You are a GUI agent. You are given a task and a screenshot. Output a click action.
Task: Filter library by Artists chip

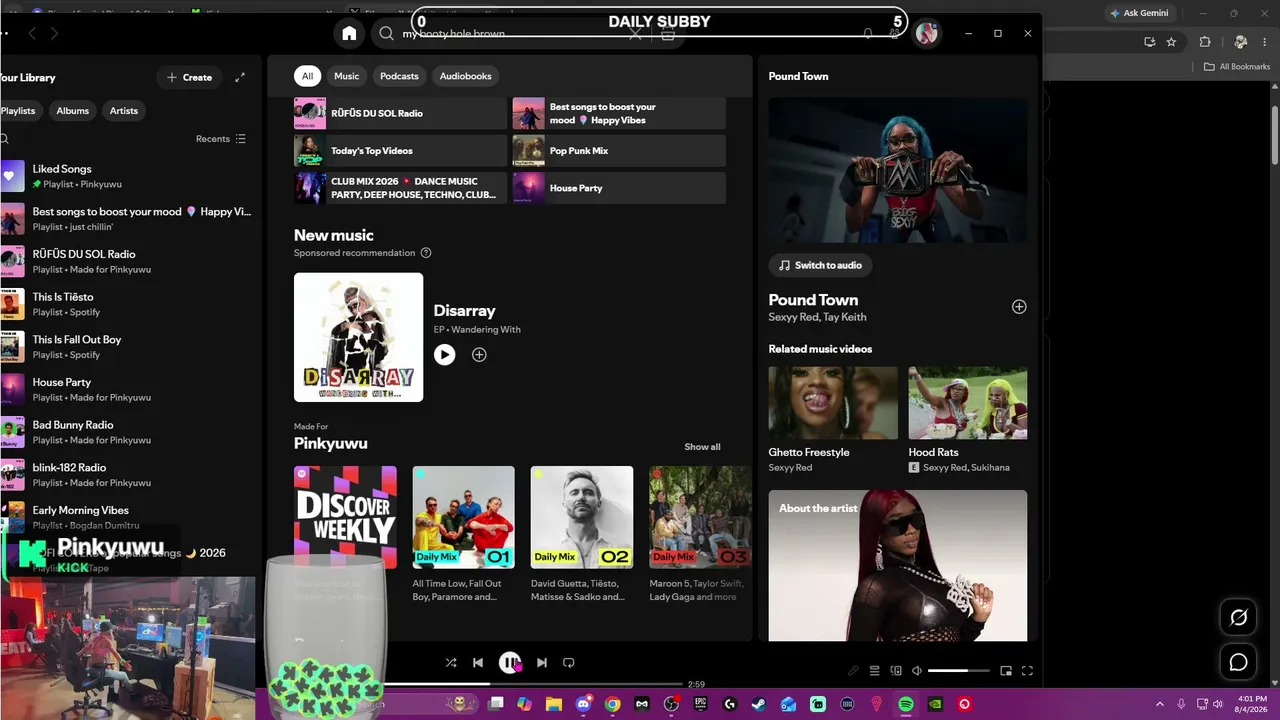[x=124, y=111]
